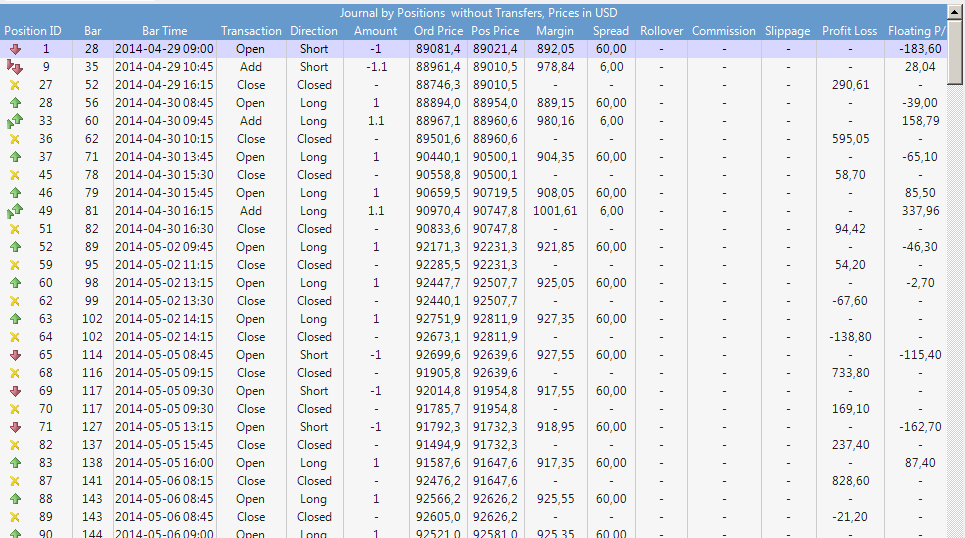Click the Bar Time column header
The width and height of the screenshot is (965, 538).
[164, 31]
